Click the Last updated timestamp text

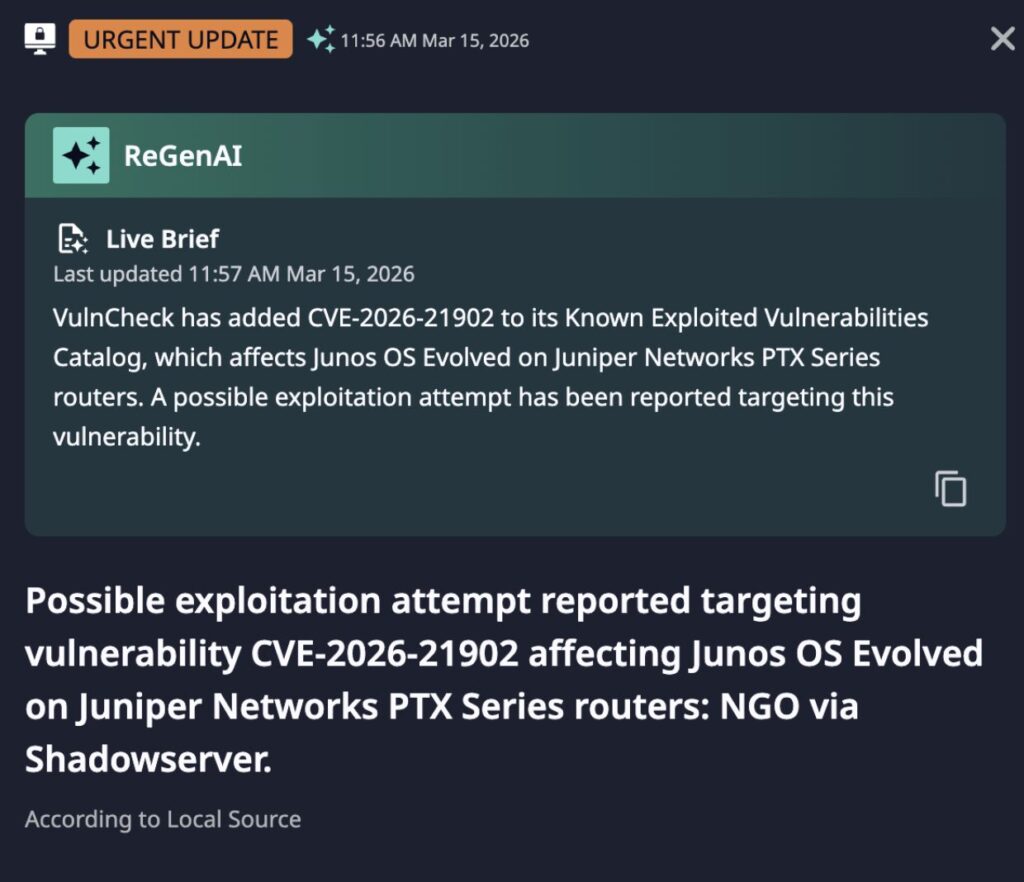coord(232,273)
